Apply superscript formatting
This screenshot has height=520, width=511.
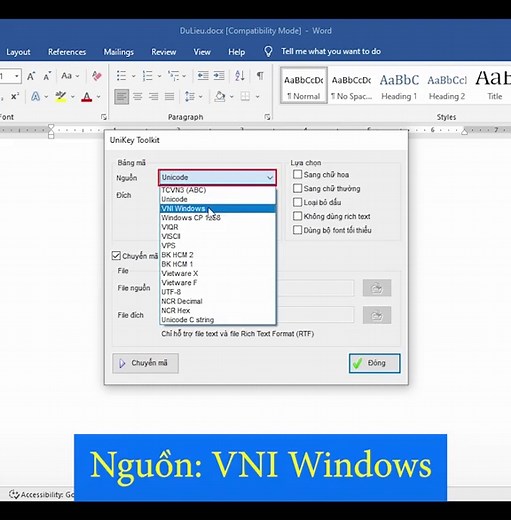(x=15, y=97)
